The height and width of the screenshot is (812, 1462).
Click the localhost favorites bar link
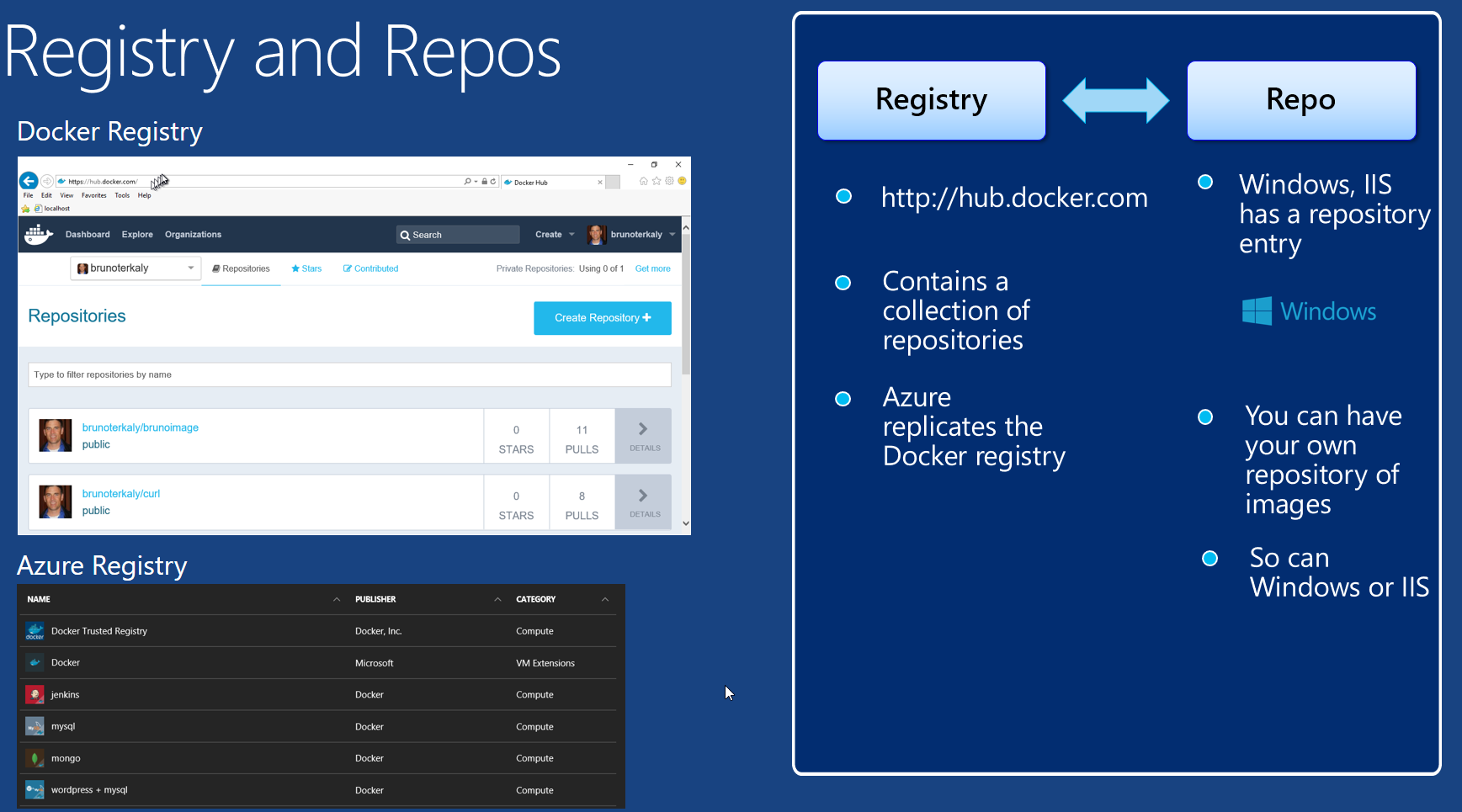tap(52, 209)
